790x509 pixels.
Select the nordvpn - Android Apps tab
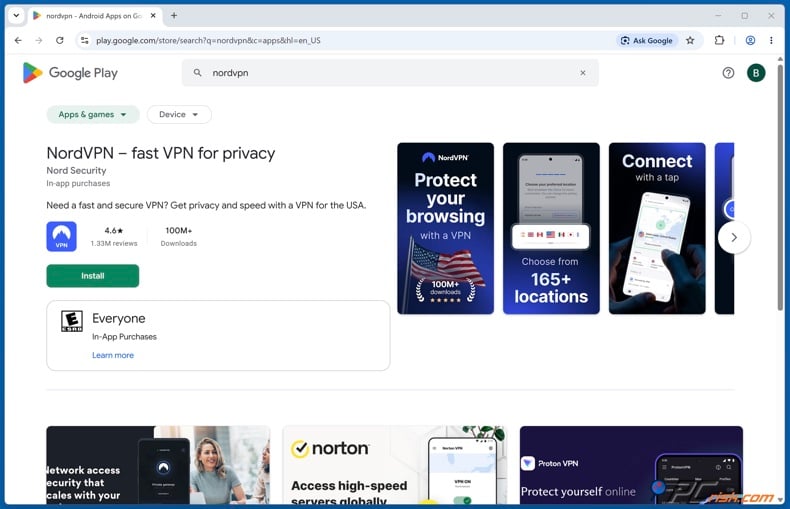(94, 16)
